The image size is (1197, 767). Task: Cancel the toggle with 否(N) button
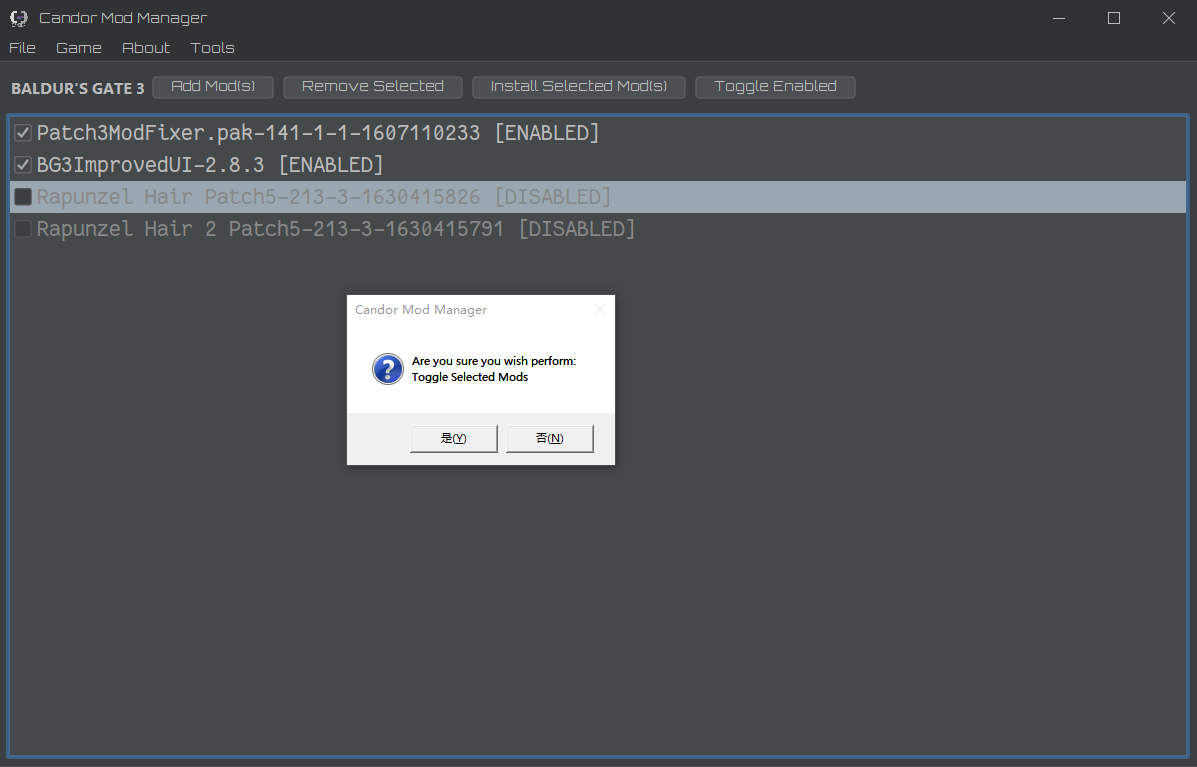pos(550,439)
